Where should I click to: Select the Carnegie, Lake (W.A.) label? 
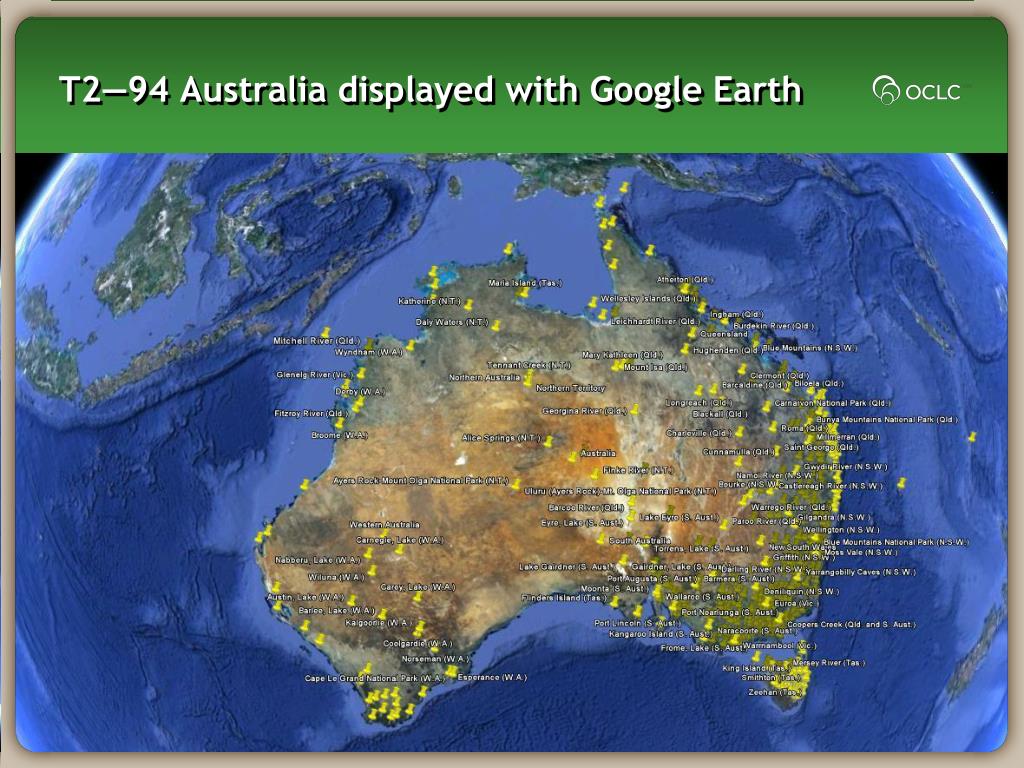click(400, 540)
